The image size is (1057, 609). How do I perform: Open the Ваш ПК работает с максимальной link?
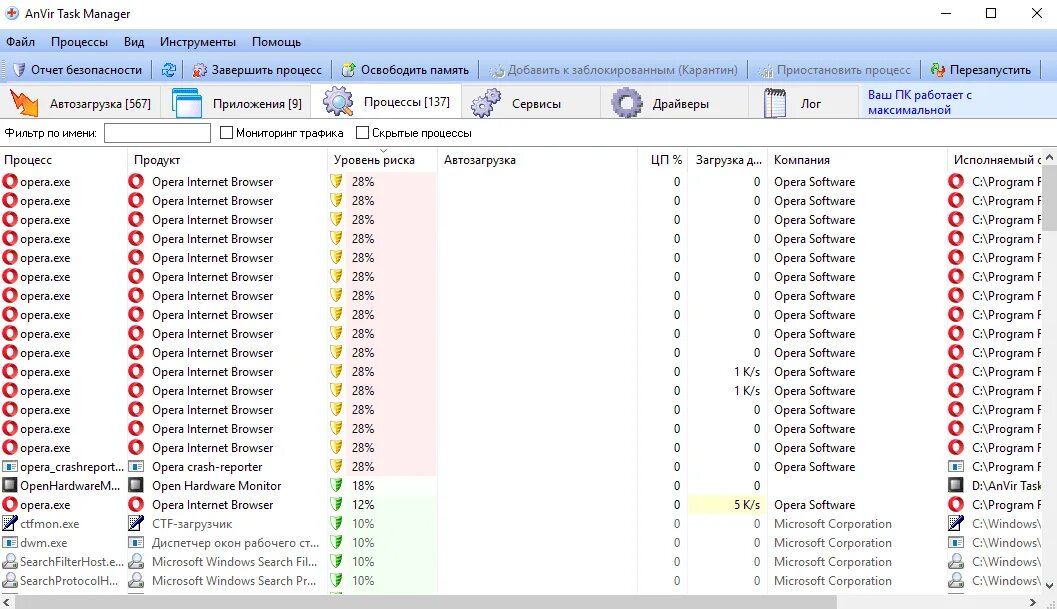tap(919, 103)
